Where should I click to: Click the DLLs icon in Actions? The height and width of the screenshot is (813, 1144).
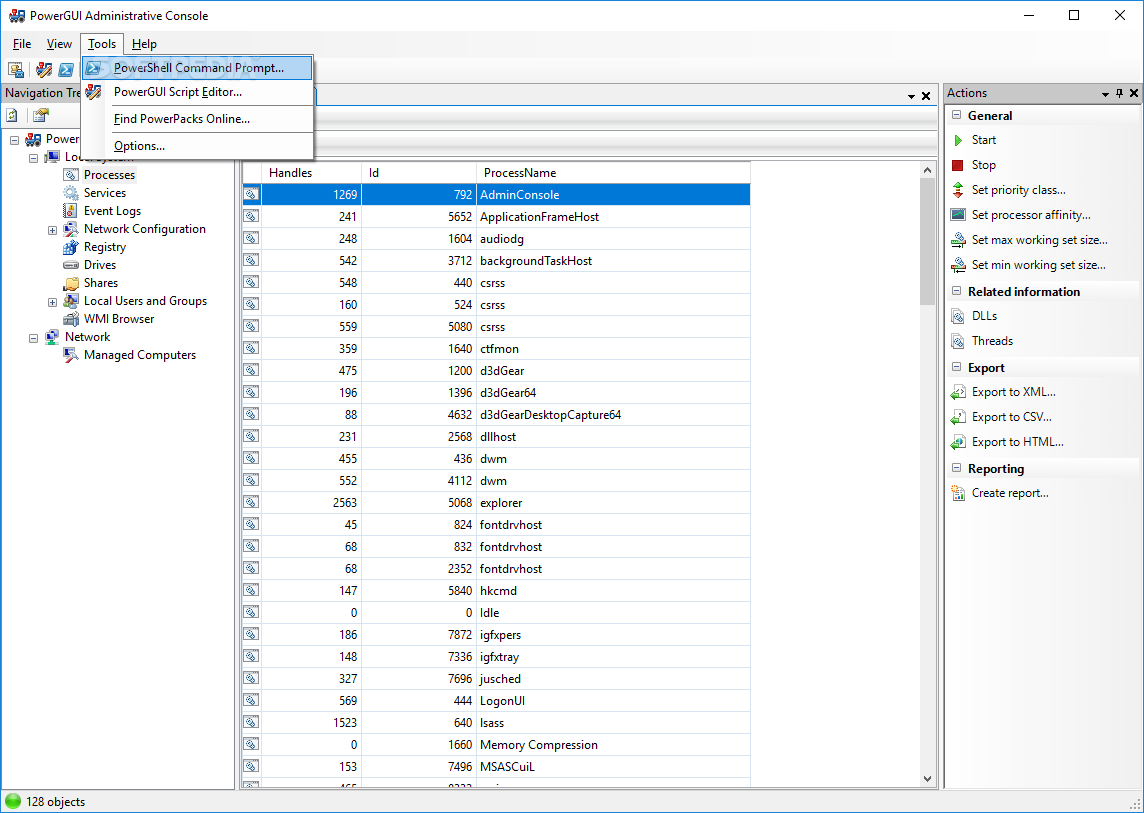tap(958, 316)
